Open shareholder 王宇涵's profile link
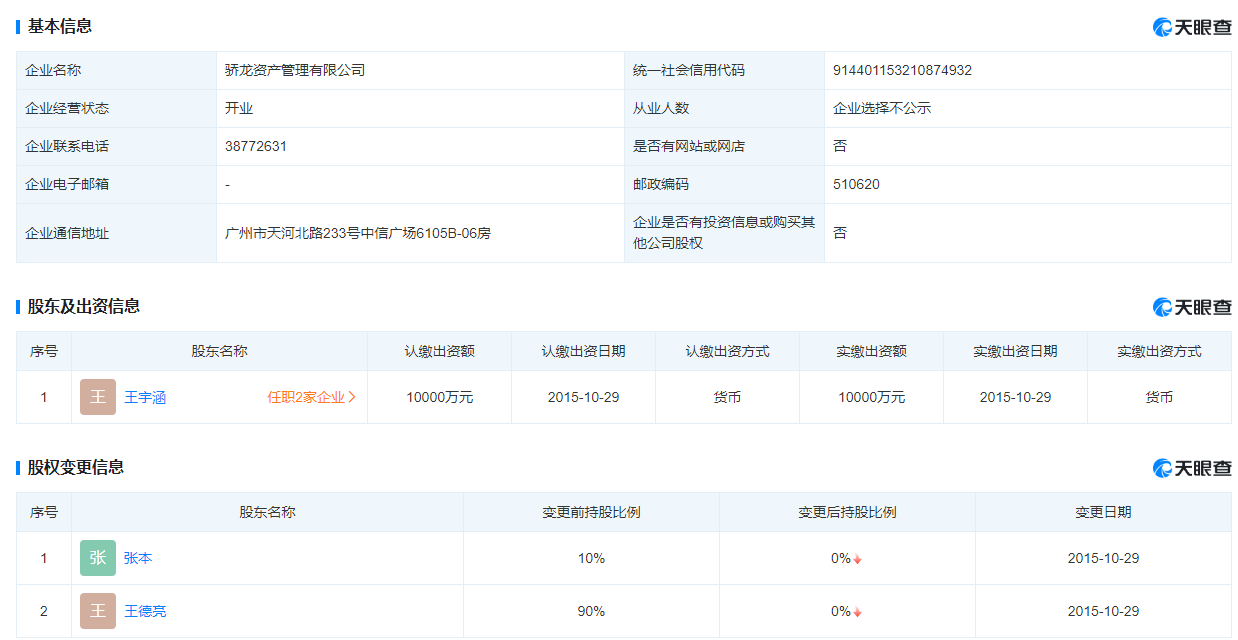Viewport: 1238px width, 640px height. [145, 397]
